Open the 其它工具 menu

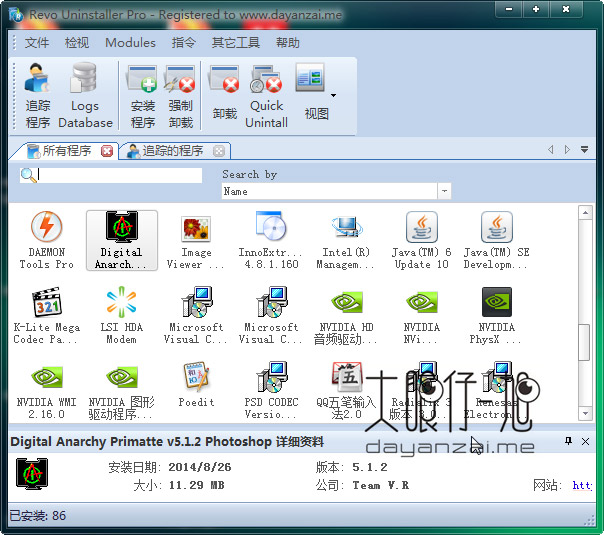[x=235, y=42]
